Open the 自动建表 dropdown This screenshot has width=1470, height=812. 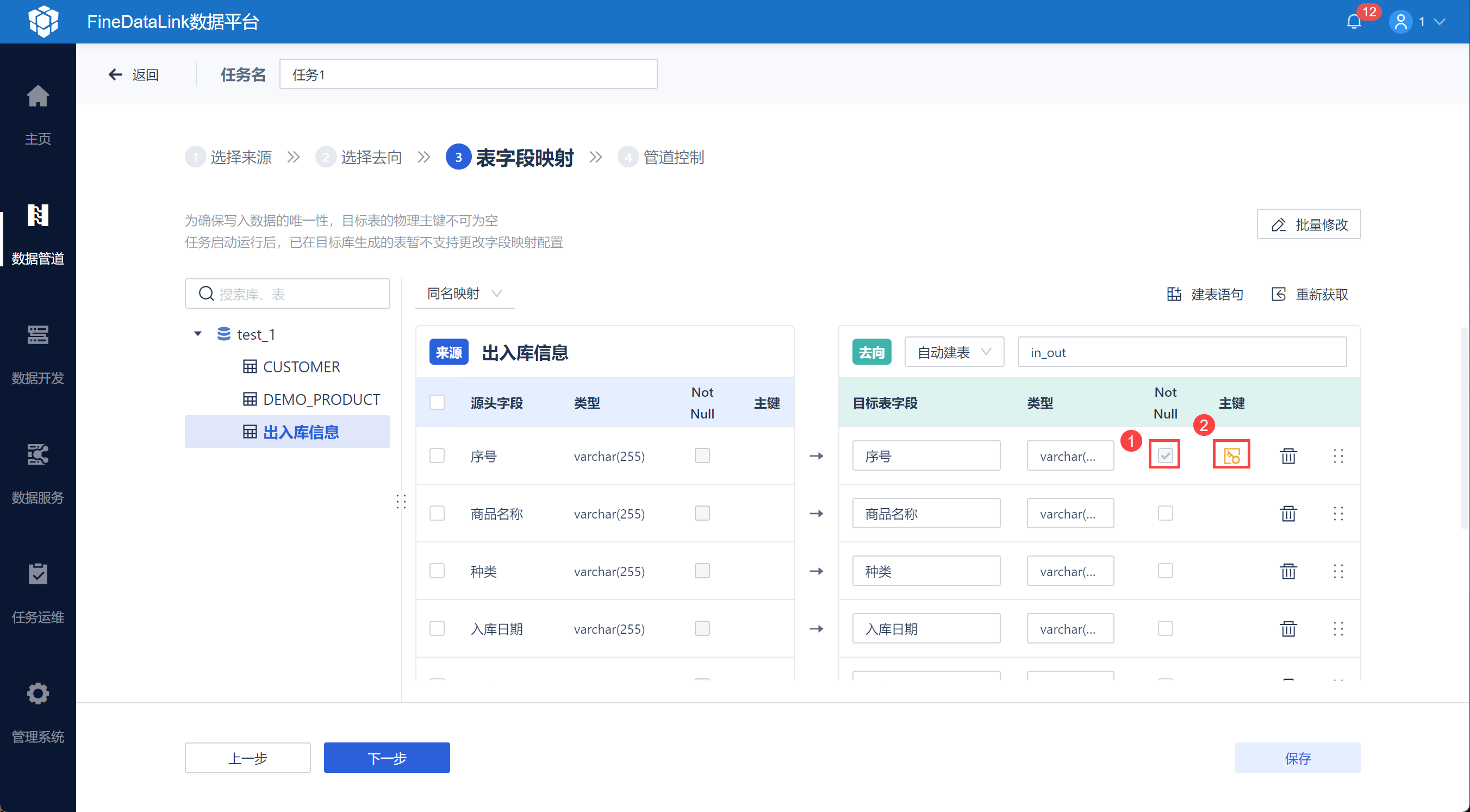click(954, 353)
